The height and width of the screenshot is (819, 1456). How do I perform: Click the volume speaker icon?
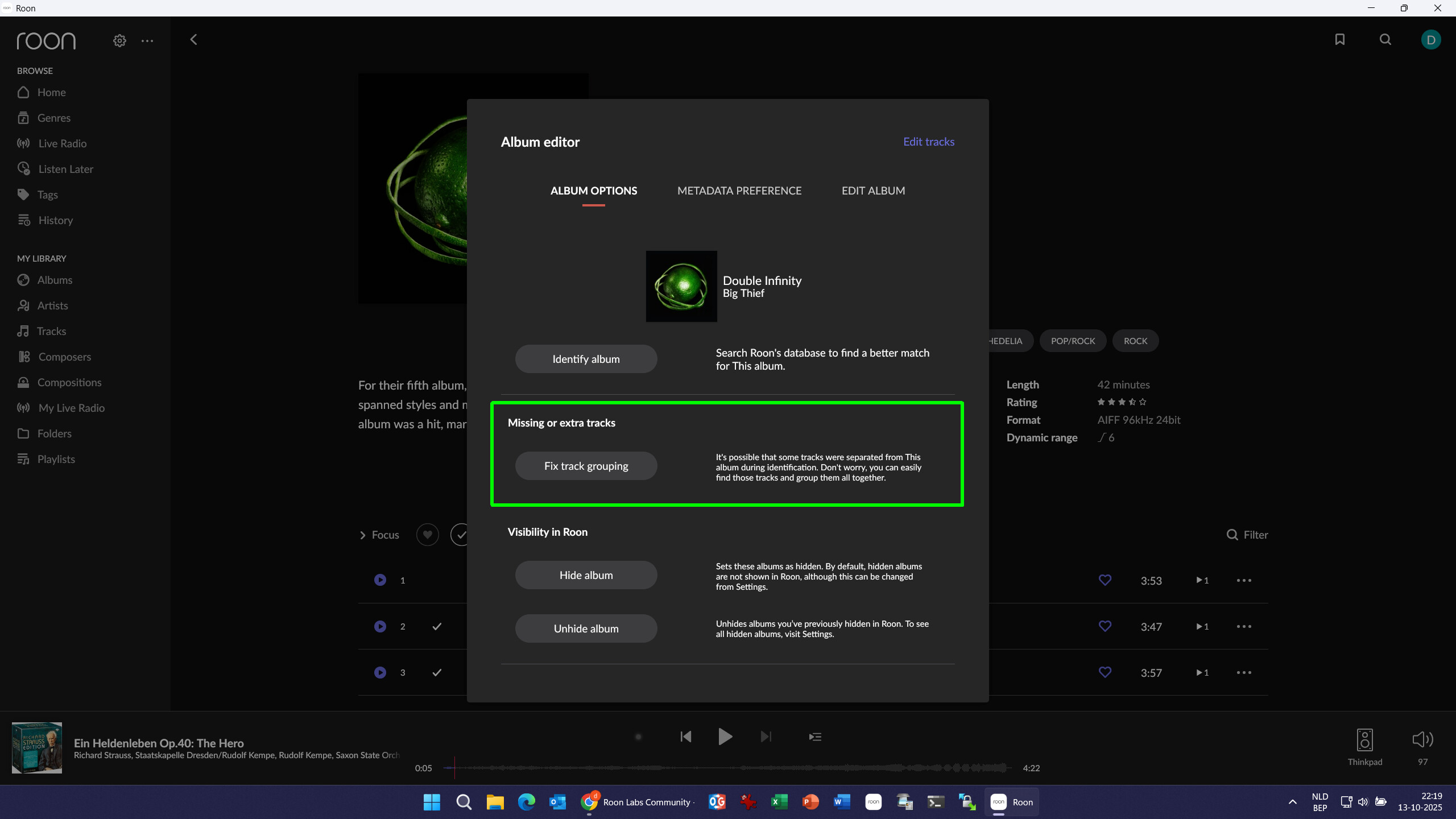1422,739
